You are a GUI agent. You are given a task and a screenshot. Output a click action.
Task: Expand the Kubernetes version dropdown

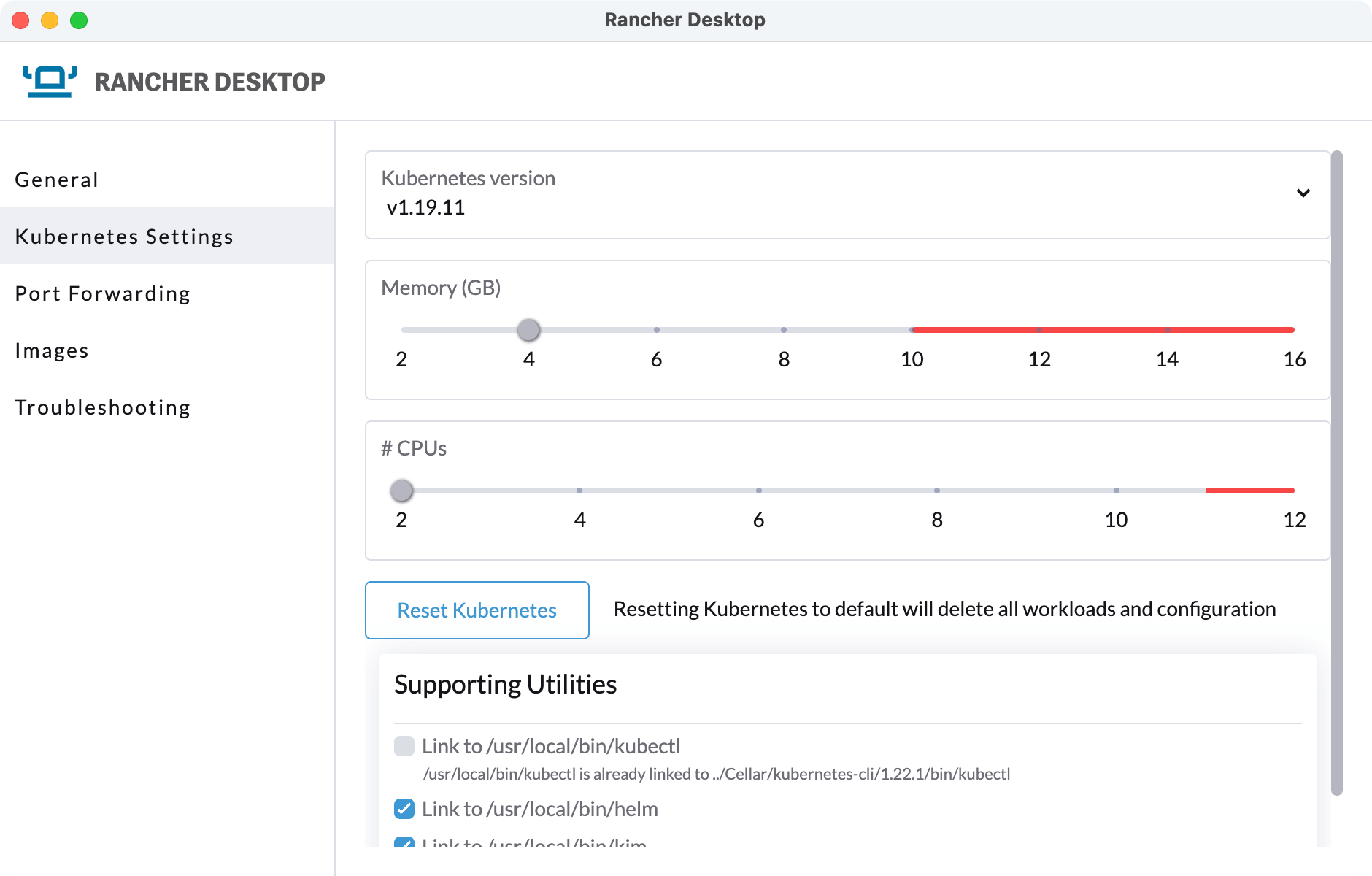[x=847, y=195]
